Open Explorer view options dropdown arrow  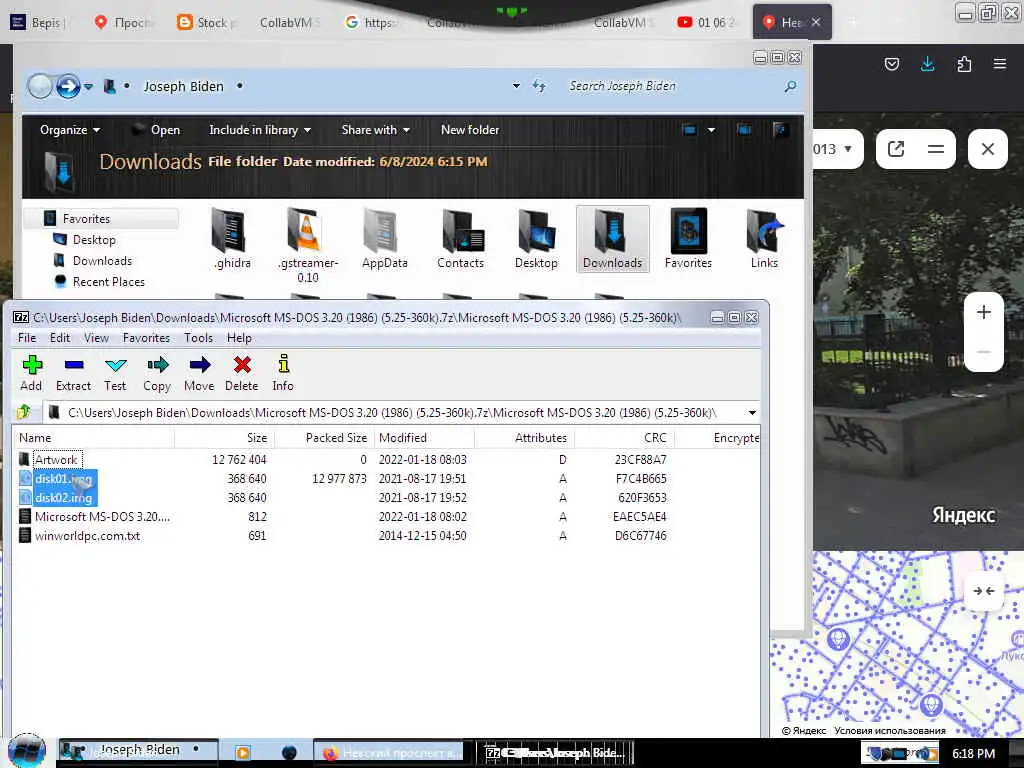711,130
